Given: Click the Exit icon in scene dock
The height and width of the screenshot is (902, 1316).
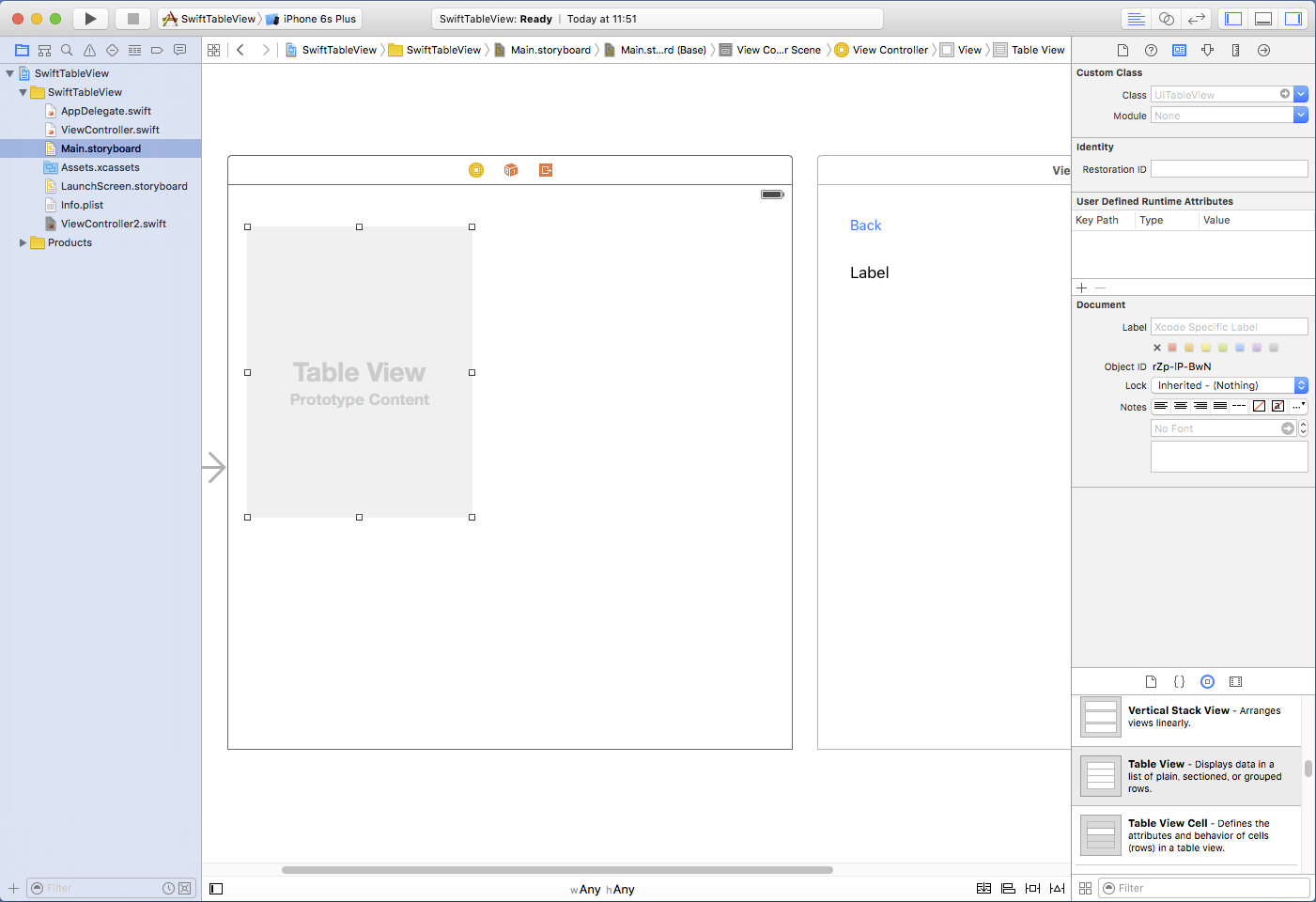Looking at the screenshot, I should pos(546,170).
